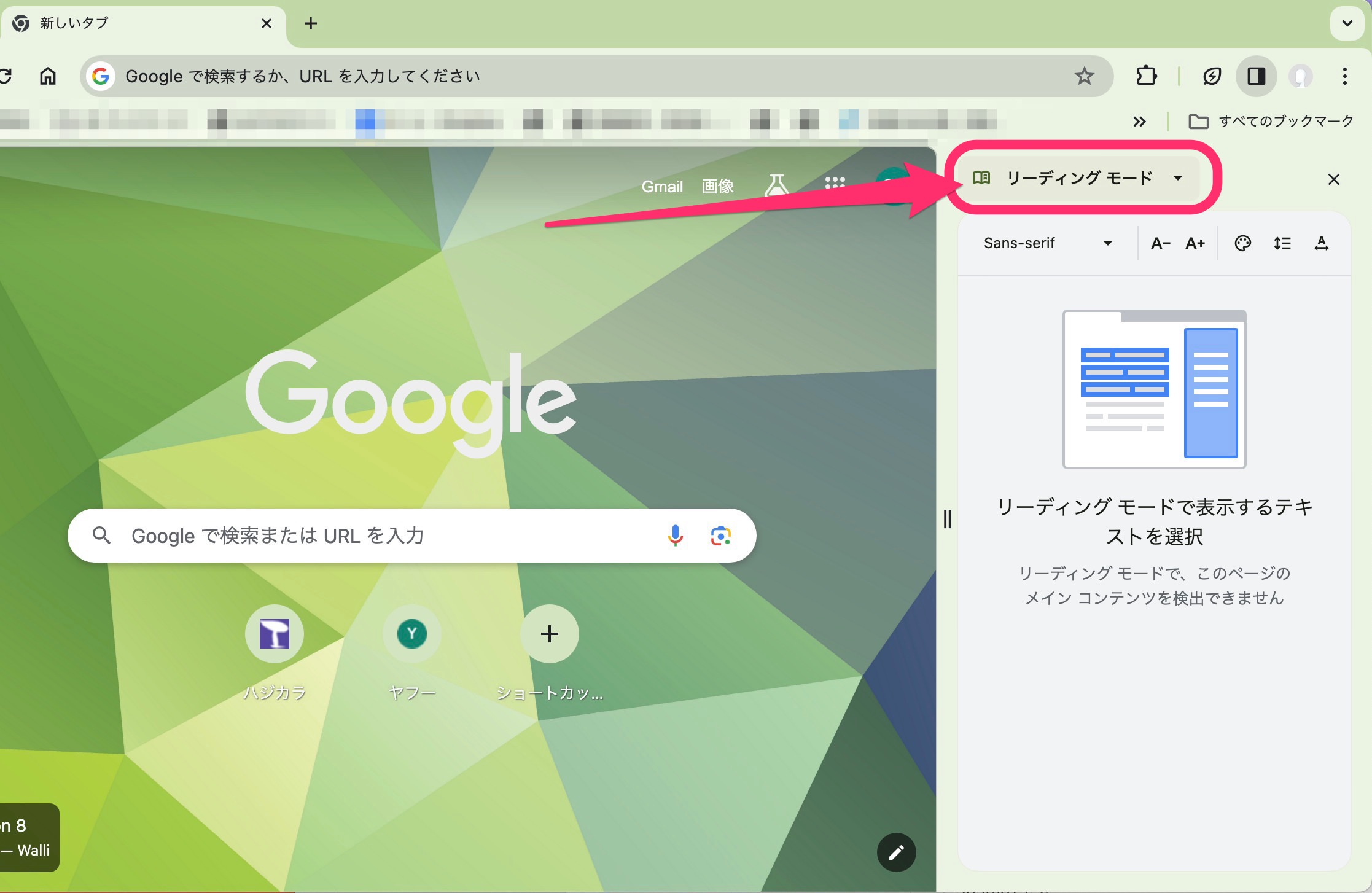Screen dimensions: 1372x893
Task: Open the すべてのブックマーク folder
Action: 1271,121
